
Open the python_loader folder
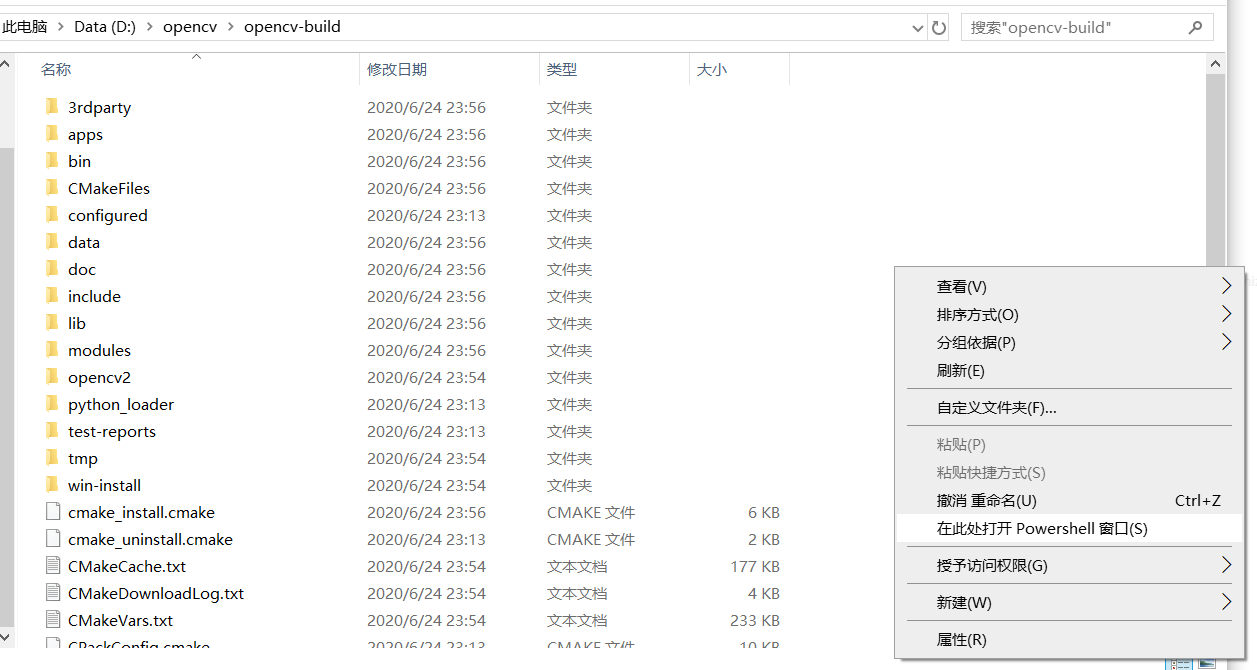[120, 404]
